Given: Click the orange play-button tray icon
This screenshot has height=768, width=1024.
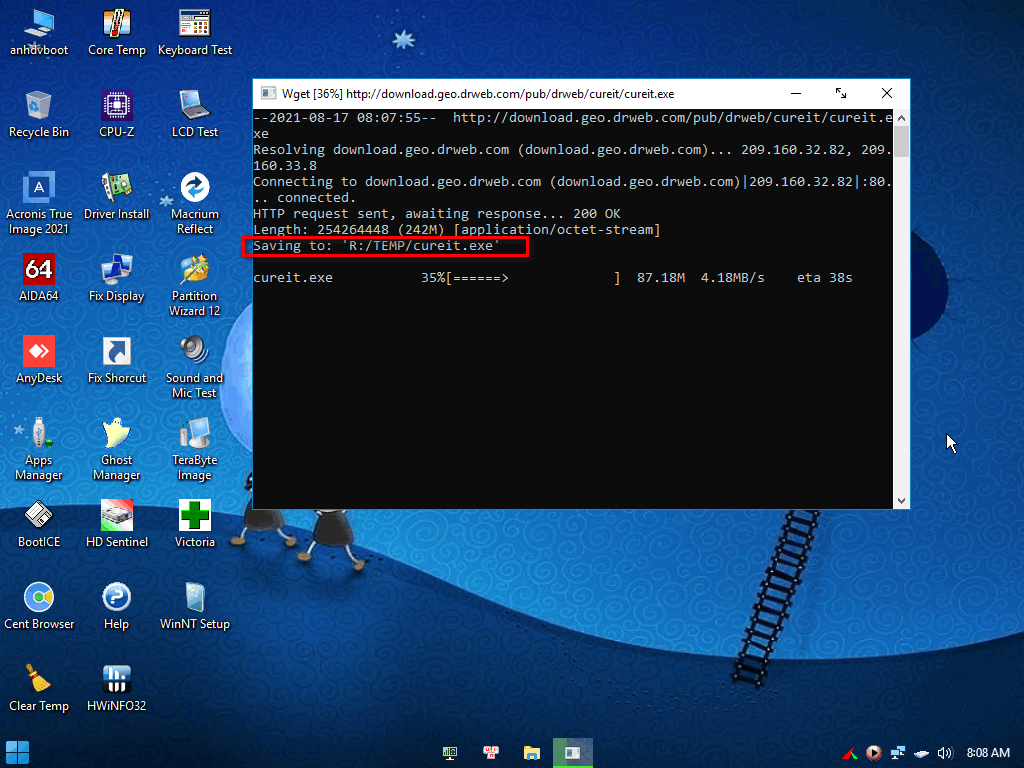Looking at the screenshot, I should (874, 753).
